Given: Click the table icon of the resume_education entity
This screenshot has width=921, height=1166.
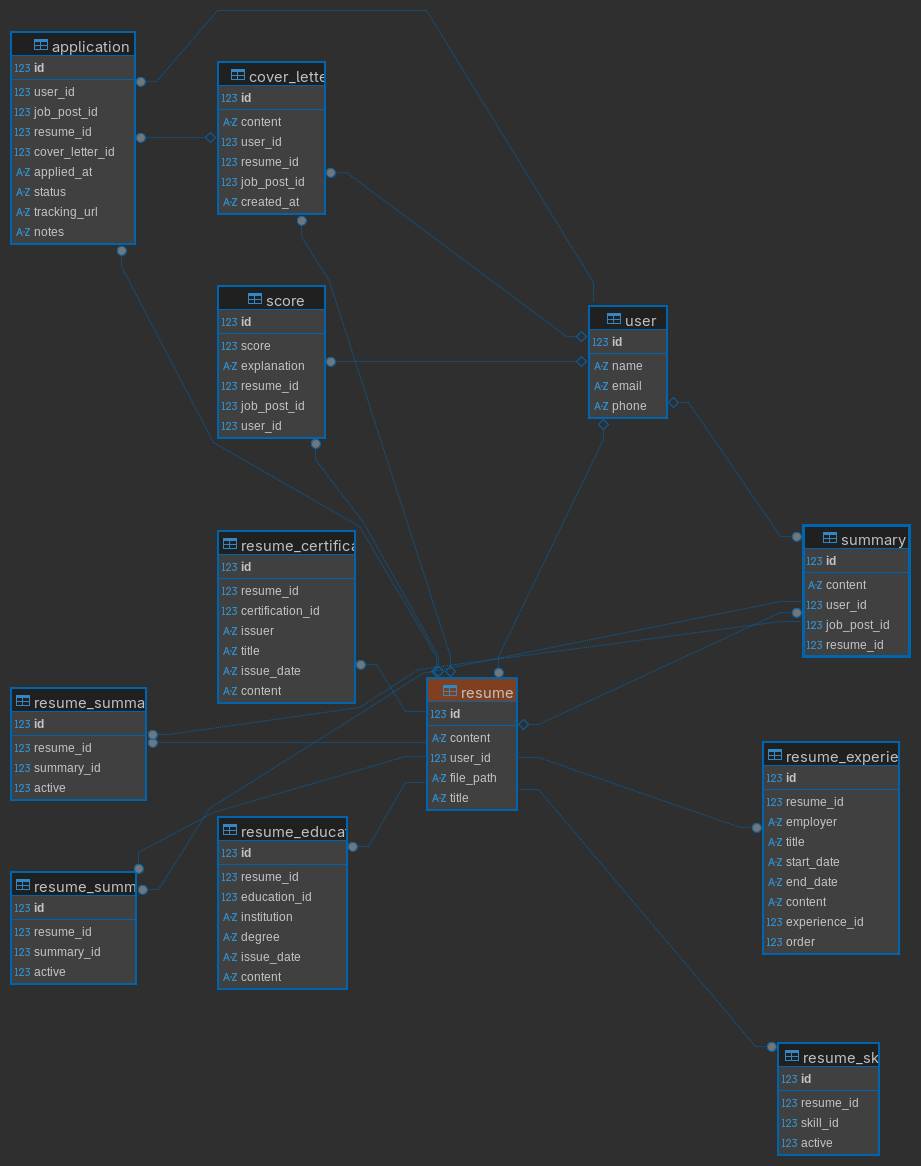Looking at the screenshot, I should click(230, 830).
